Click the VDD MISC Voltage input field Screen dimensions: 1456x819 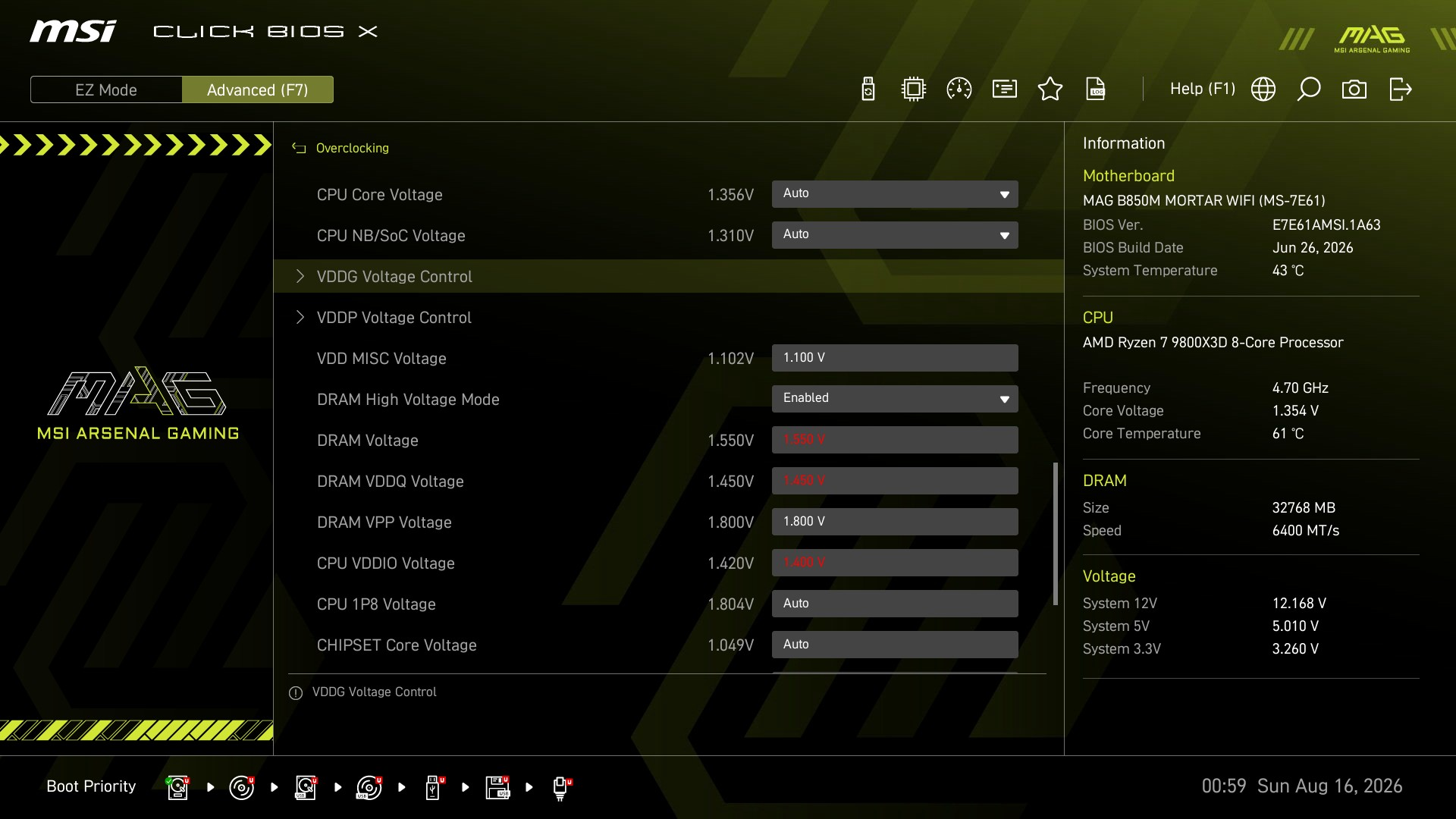coord(895,358)
